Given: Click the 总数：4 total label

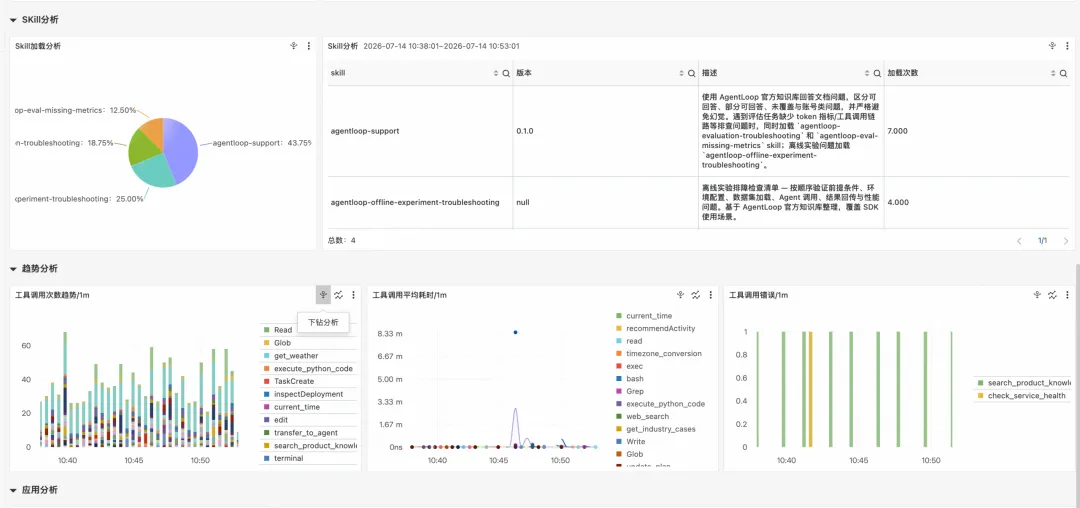Looking at the screenshot, I should (343, 241).
